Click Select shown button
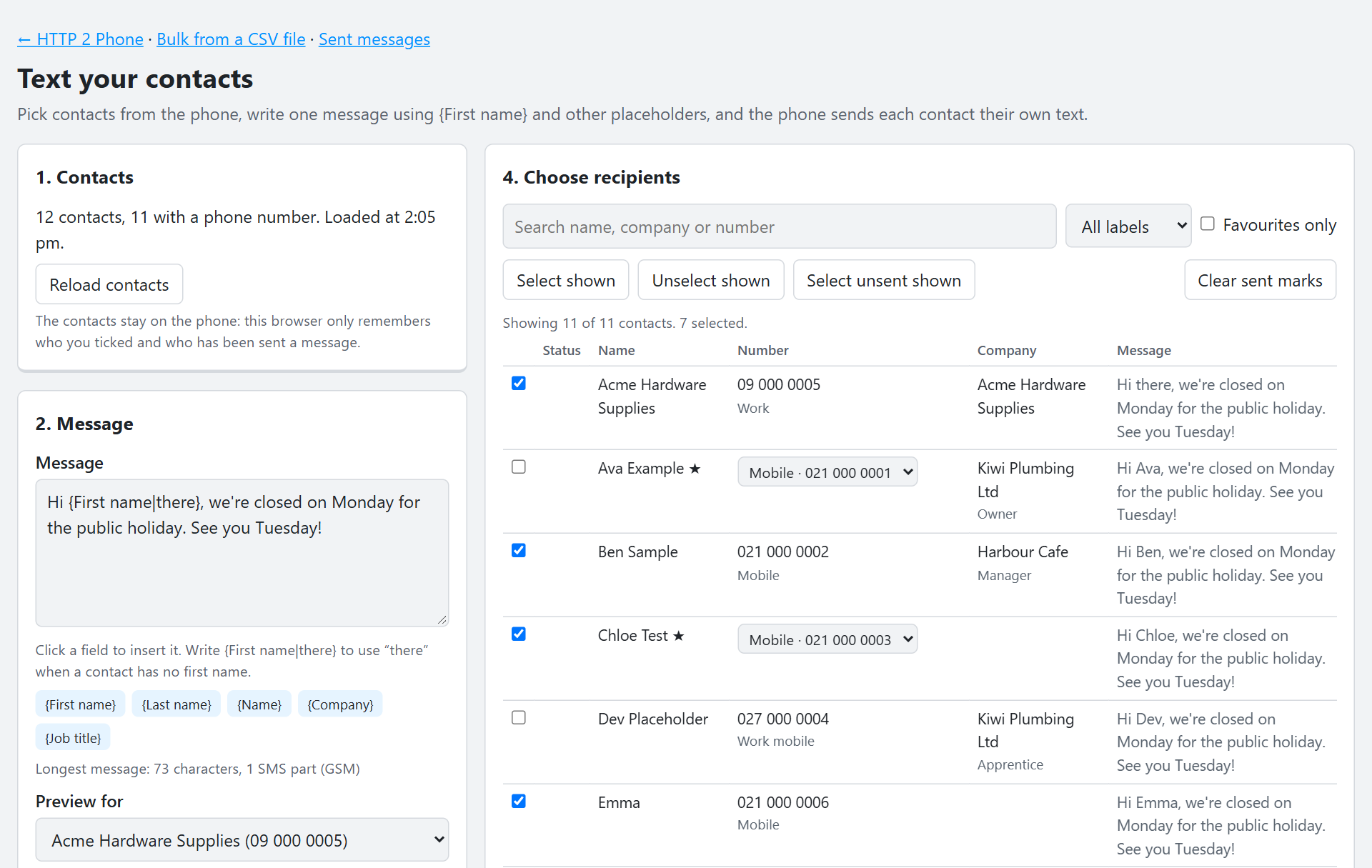This screenshot has width=1372, height=868. [x=566, y=280]
